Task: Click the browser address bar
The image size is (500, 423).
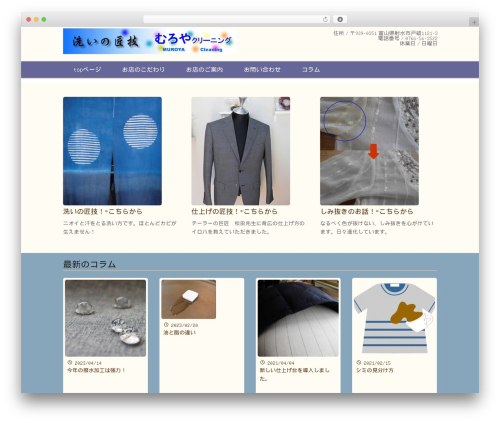Action: 237,19
